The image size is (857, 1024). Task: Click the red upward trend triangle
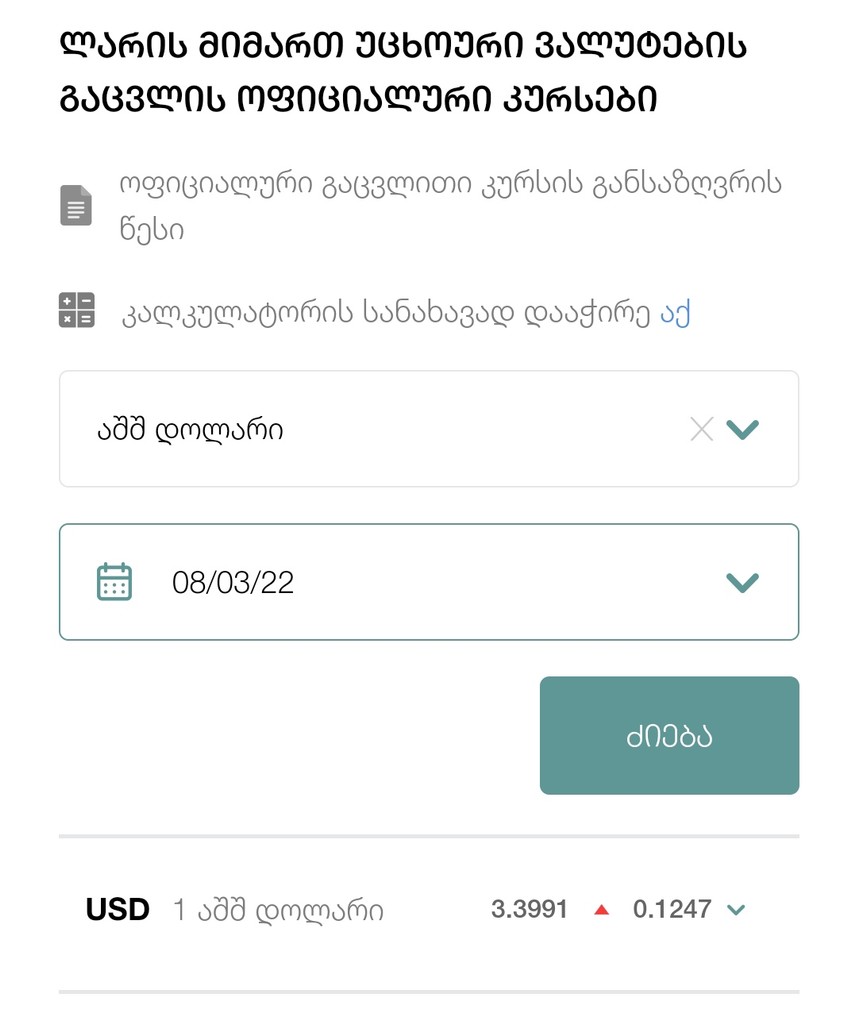[x=602, y=909]
